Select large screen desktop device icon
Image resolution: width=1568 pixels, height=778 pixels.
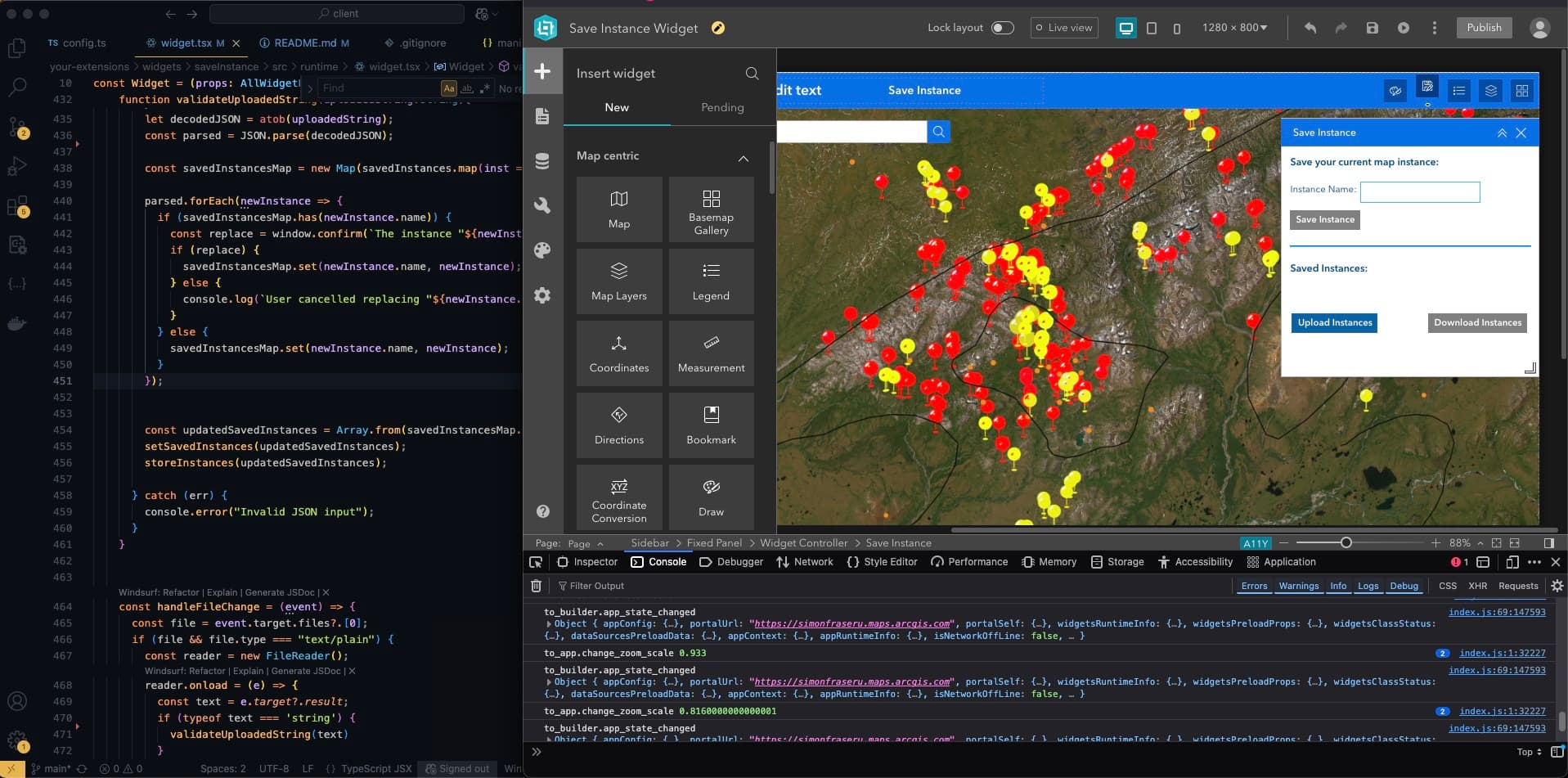1125,28
